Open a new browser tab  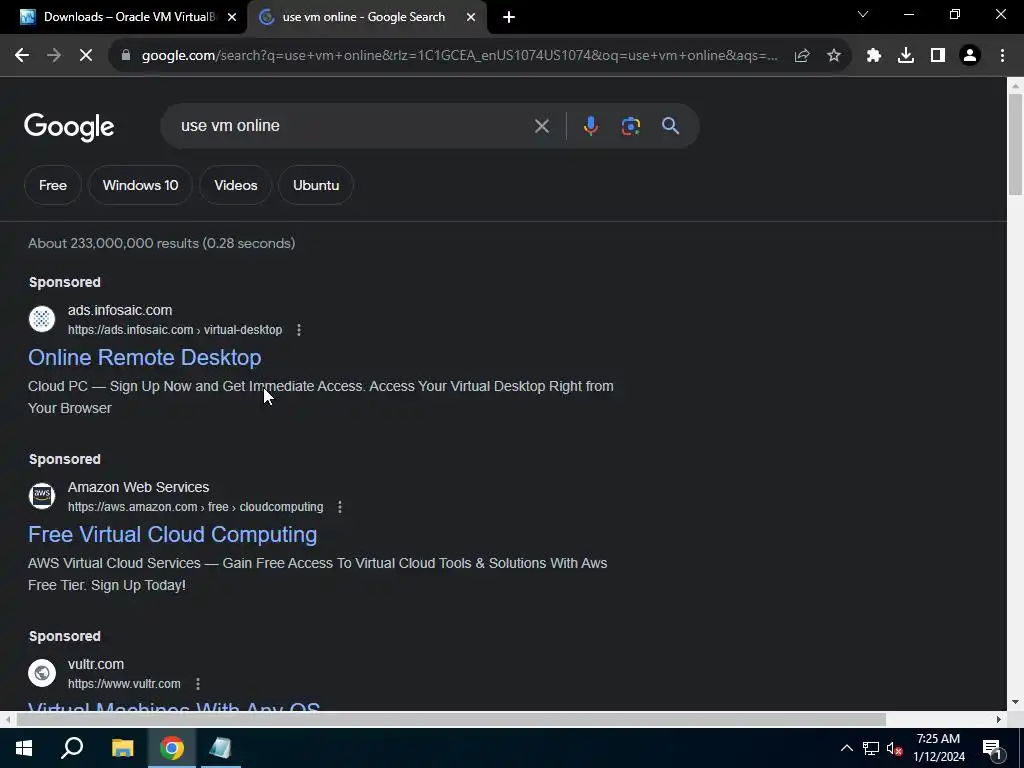pos(509,17)
